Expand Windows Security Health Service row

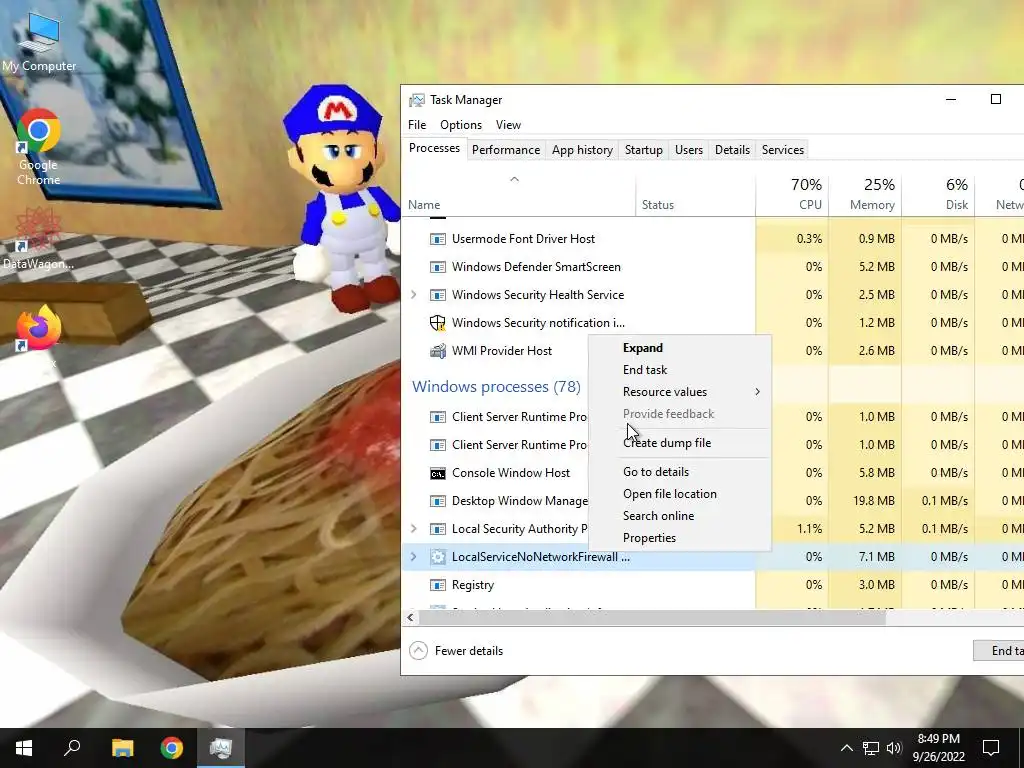(413, 295)
